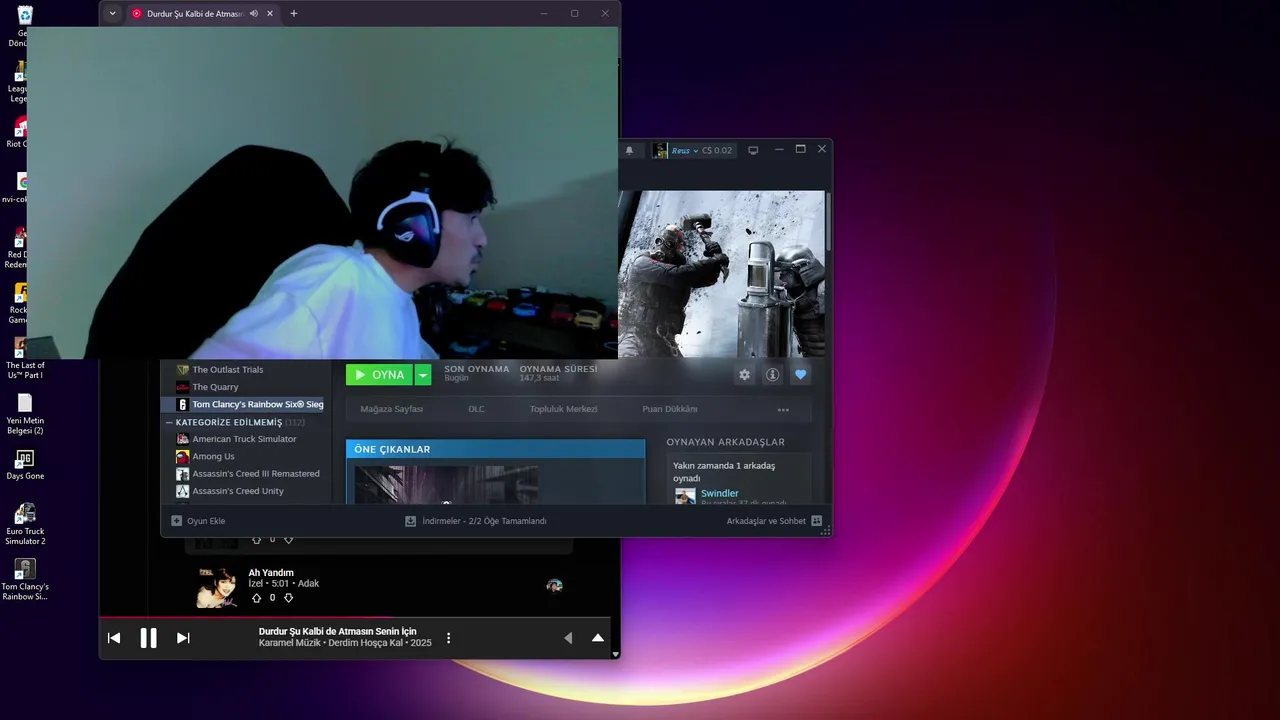Click the Oyun Ekle label
The height and width of the screenshot is (720, 1280).
coord(206,521)
